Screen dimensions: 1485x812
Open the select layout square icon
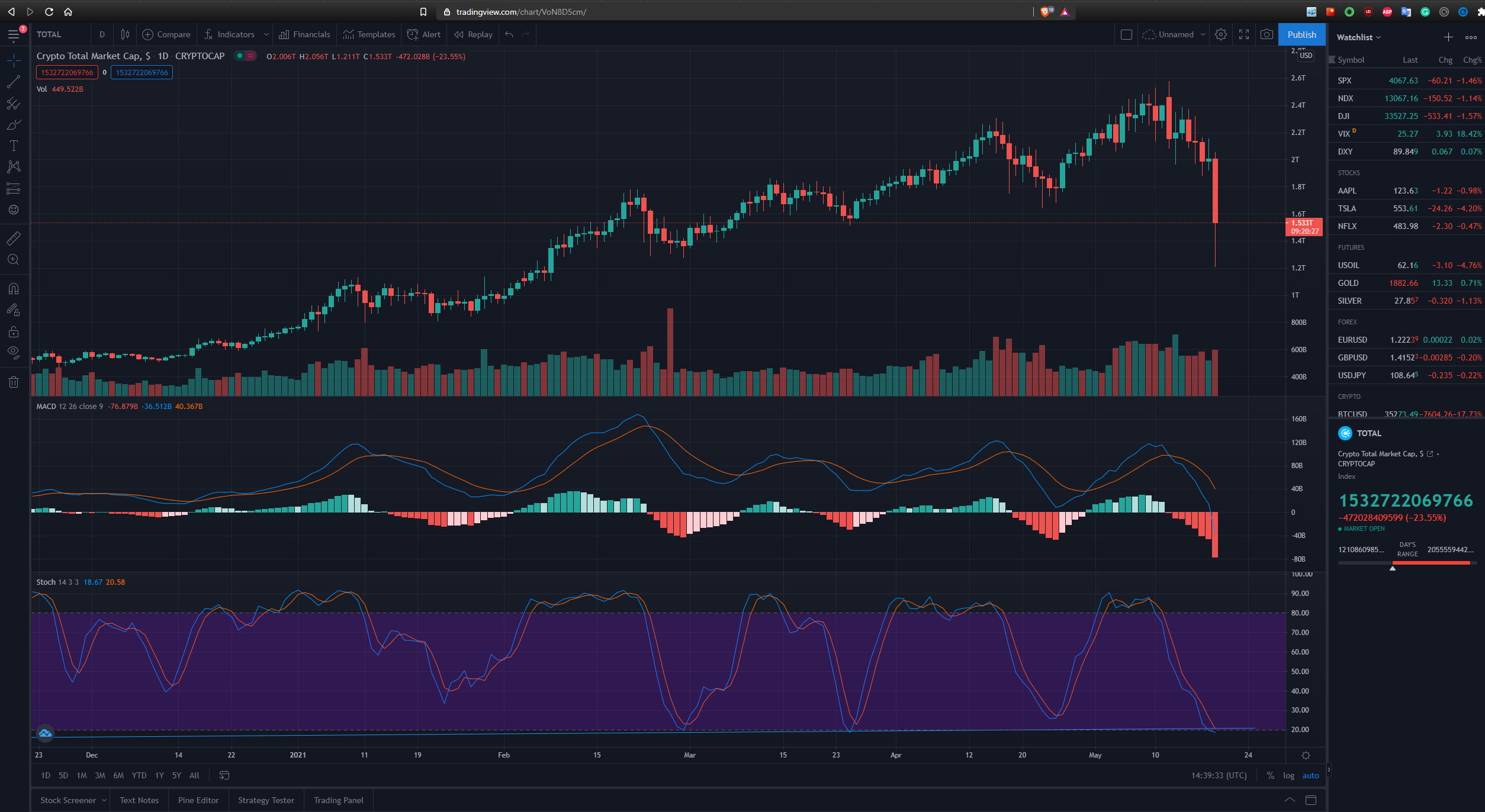1126,34
